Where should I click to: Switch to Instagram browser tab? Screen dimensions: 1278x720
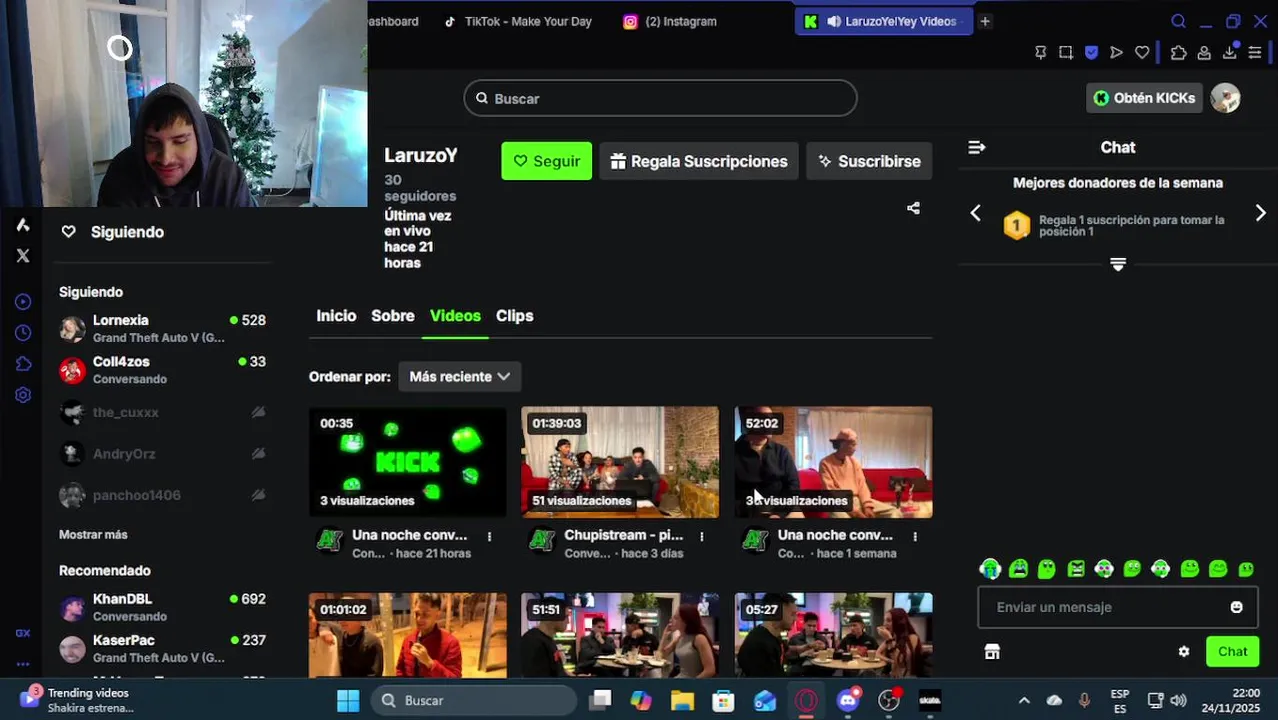(x=670, y=21)
